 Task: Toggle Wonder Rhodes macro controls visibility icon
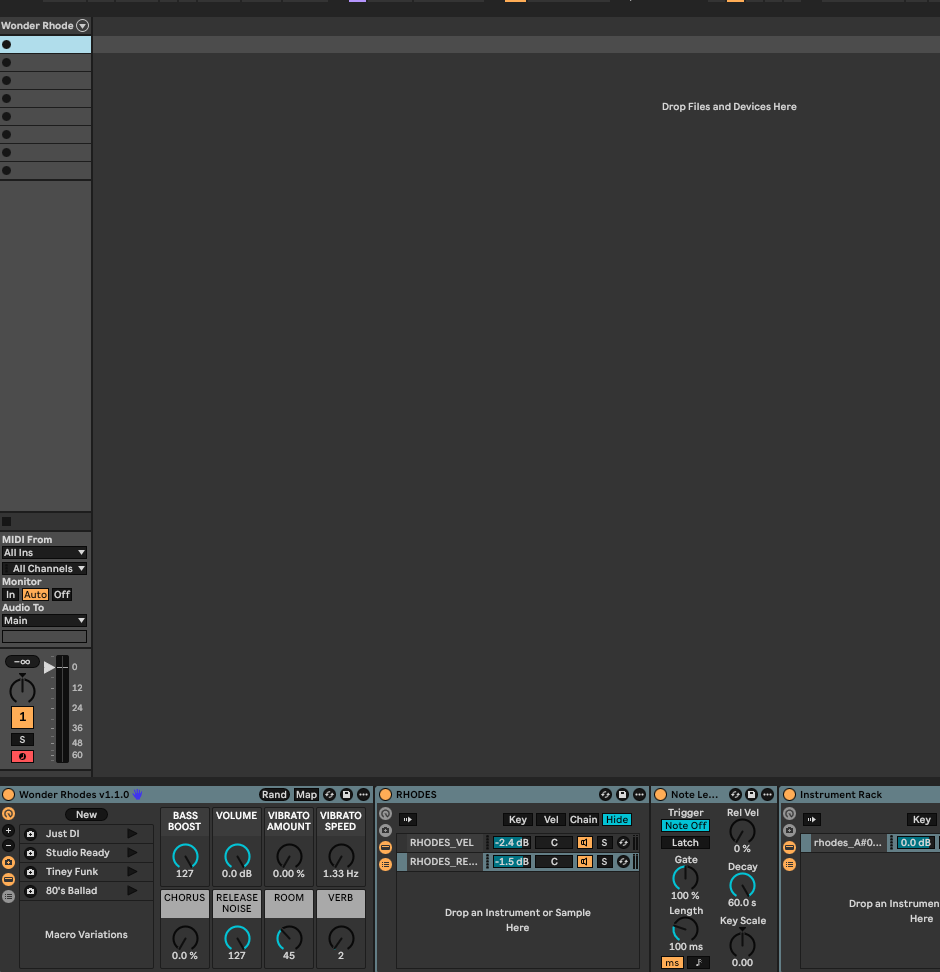click(9, 814)
